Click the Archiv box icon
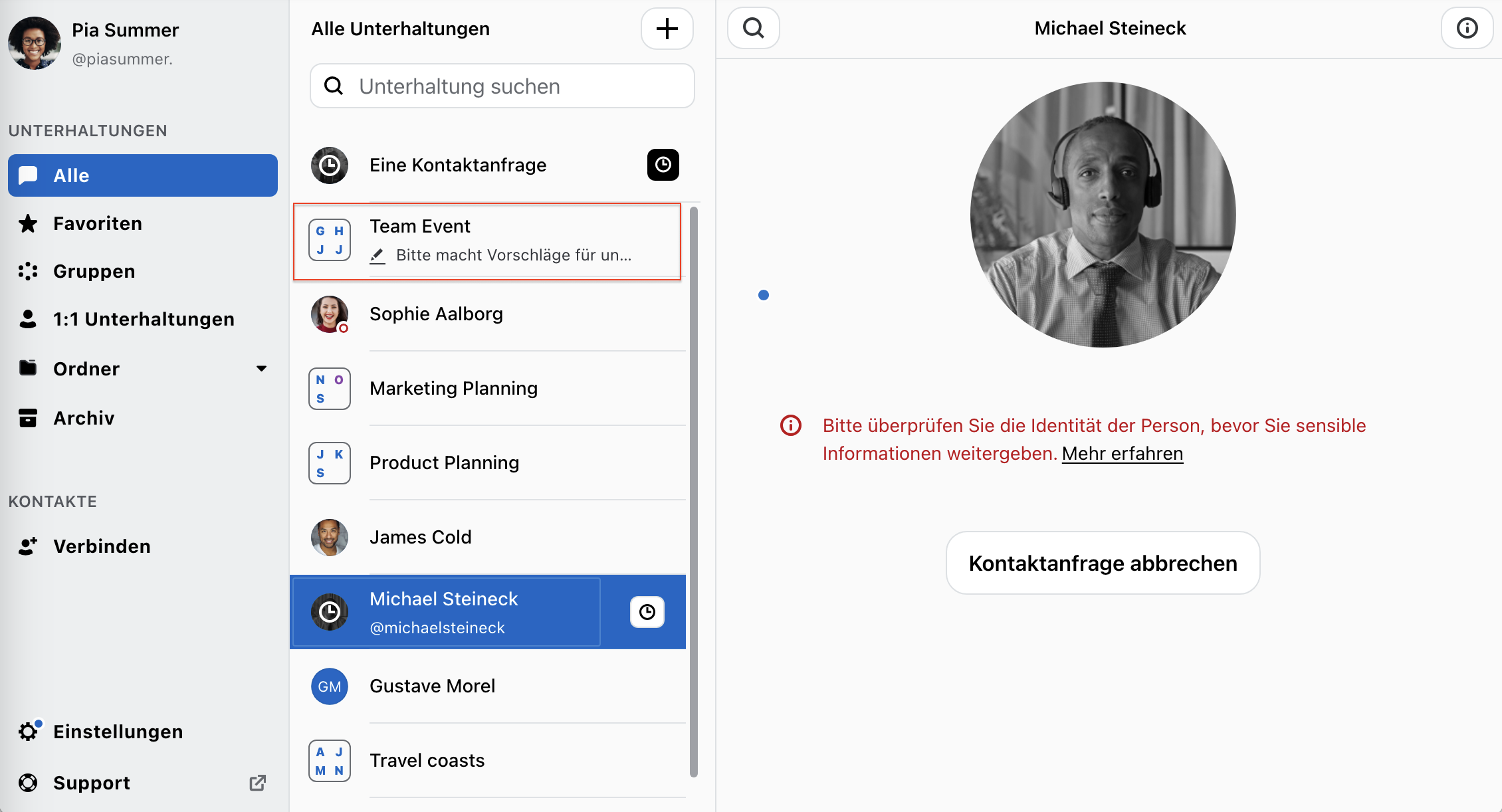Viewport: 1502px width, 812px height. pyautogui.click(x=28, y=418)
